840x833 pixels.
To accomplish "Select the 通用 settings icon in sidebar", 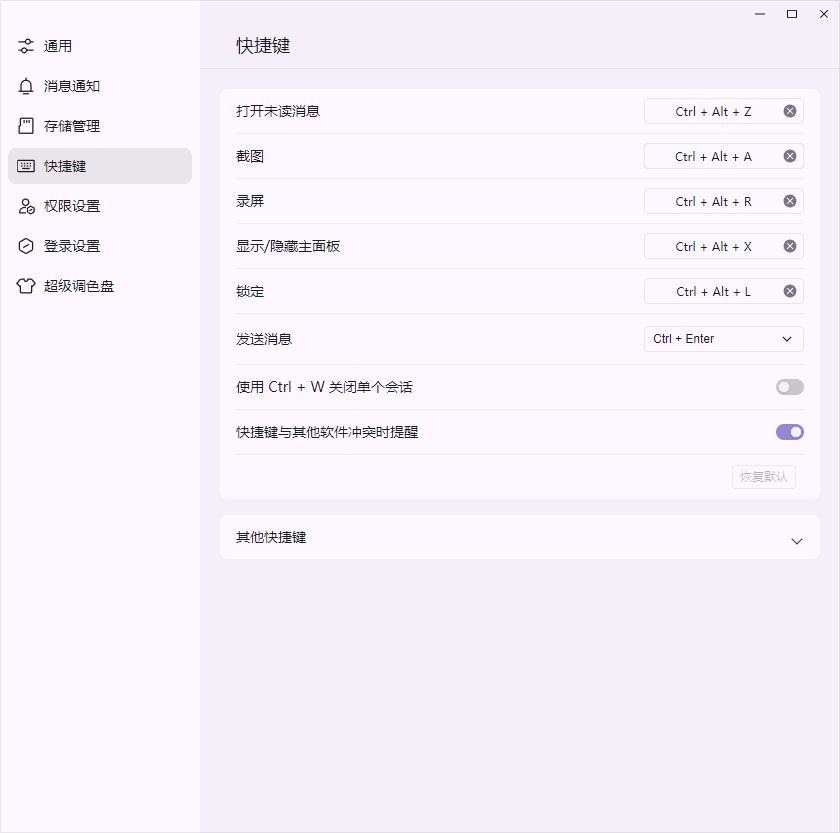I will click(25, 46).
